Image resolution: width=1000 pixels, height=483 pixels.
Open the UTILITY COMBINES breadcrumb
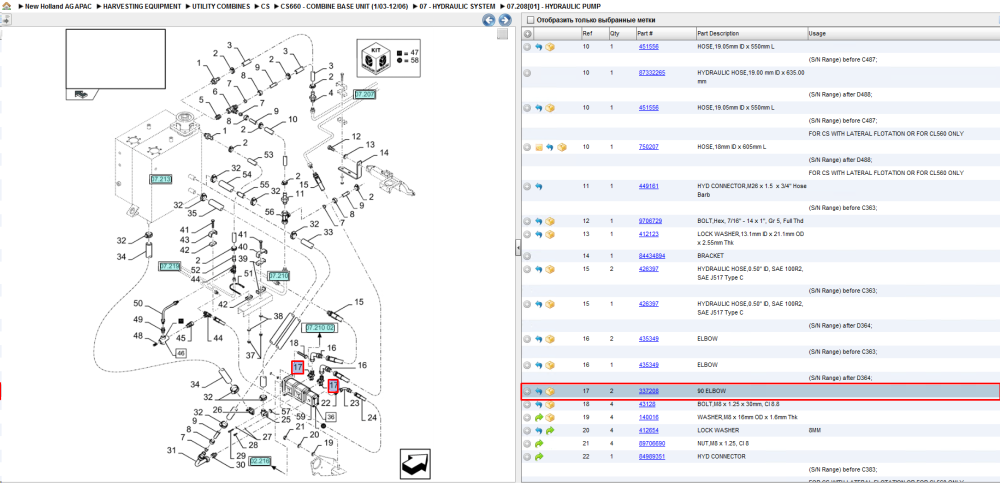click(x=221, y=6)
